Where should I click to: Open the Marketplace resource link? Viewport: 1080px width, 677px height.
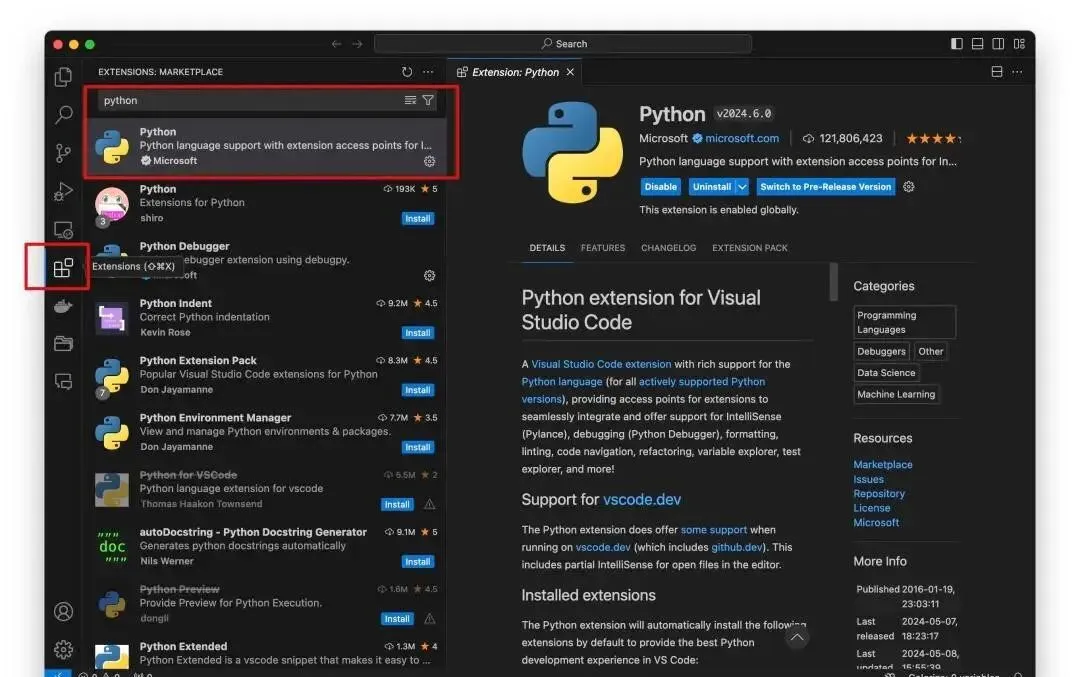coord(882,465)
